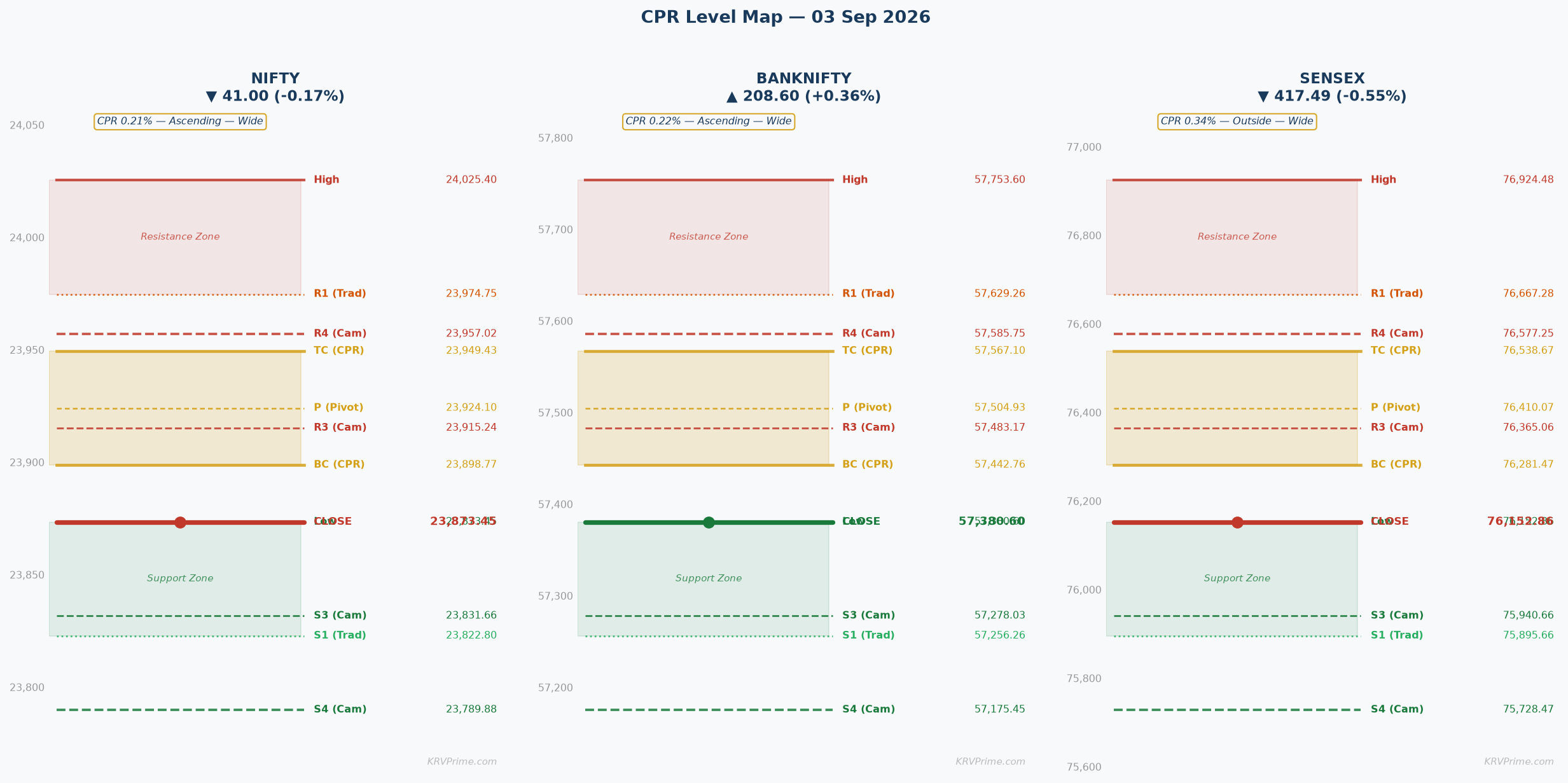Click the BANKNIFTY TC (CPR) value 57,567.10

tap(1000, 351)
